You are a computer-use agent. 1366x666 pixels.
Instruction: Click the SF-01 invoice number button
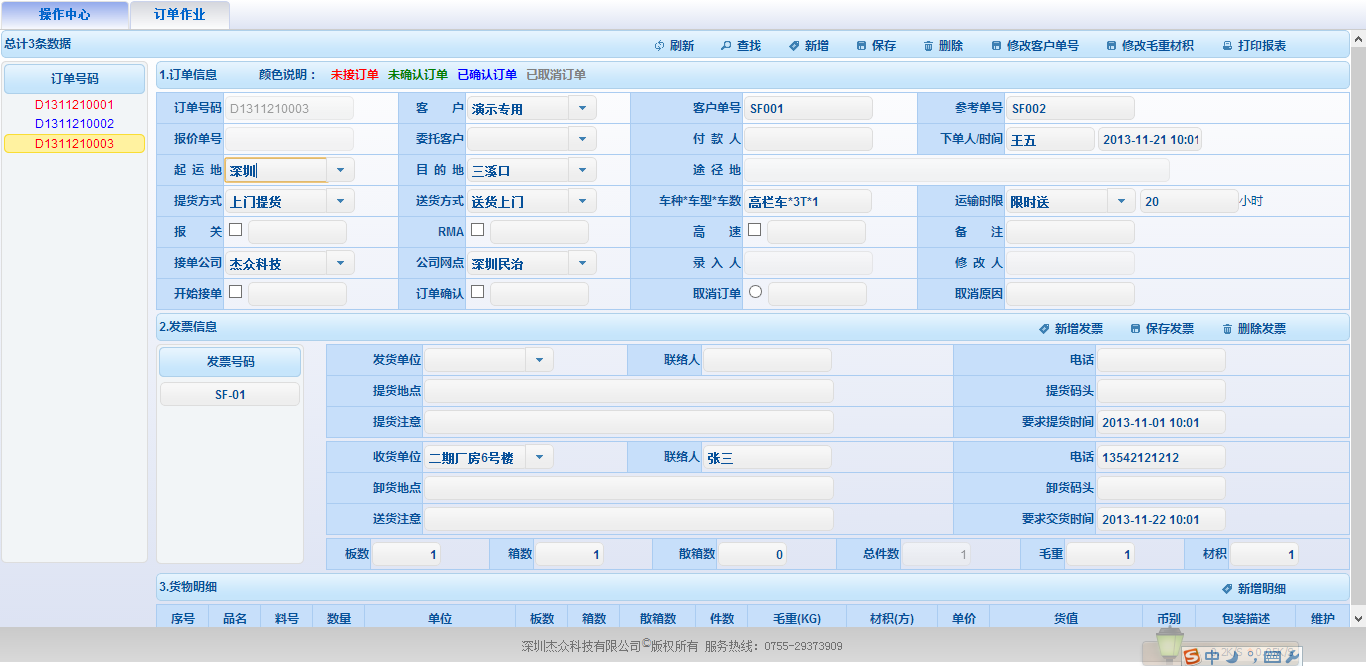(x=230, y=395)
